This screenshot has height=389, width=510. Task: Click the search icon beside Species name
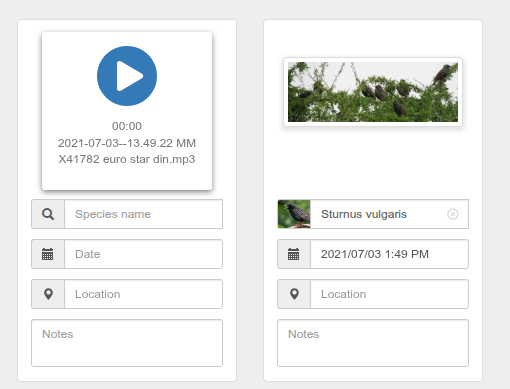tap(48, 214)
